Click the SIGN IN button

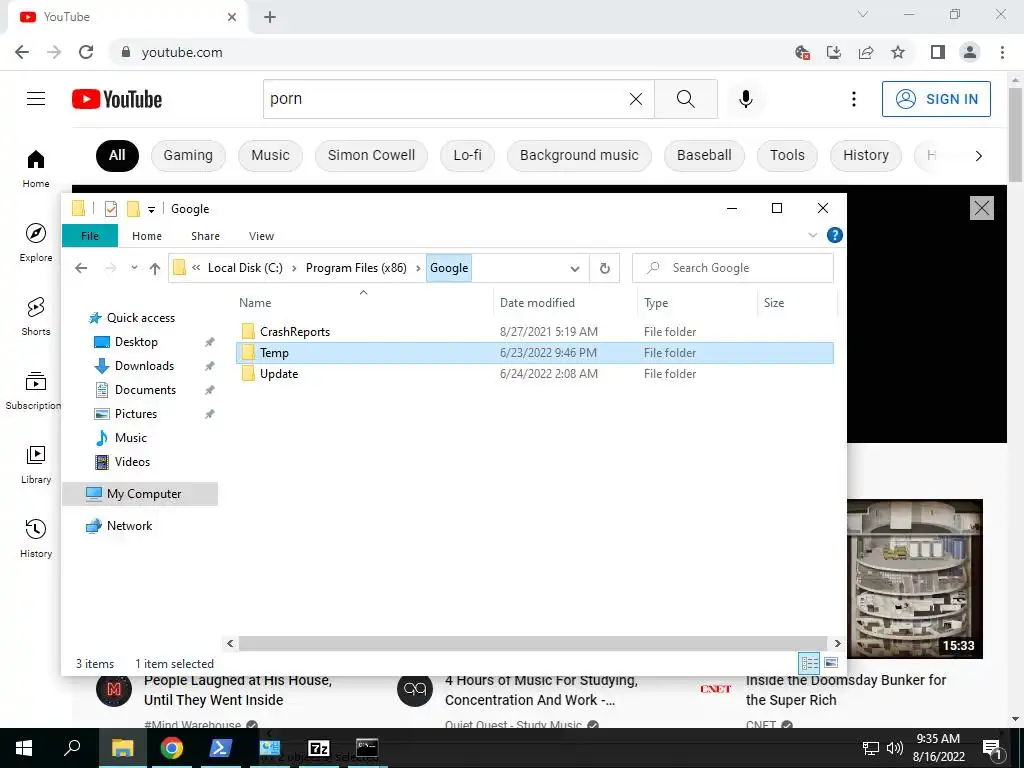click(936, 99)
